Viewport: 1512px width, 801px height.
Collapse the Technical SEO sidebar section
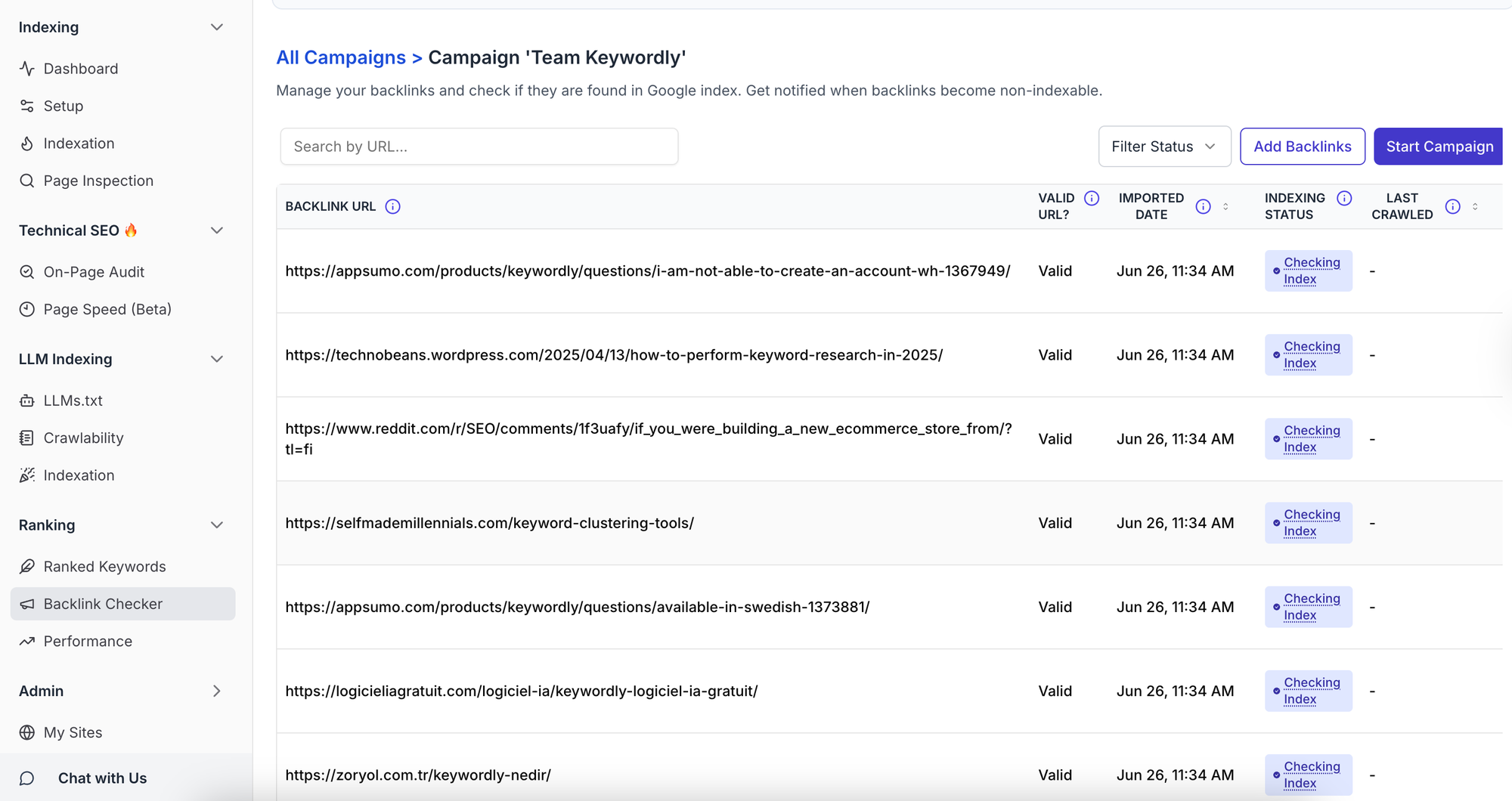pyautogui.click(x=217, y=230)
